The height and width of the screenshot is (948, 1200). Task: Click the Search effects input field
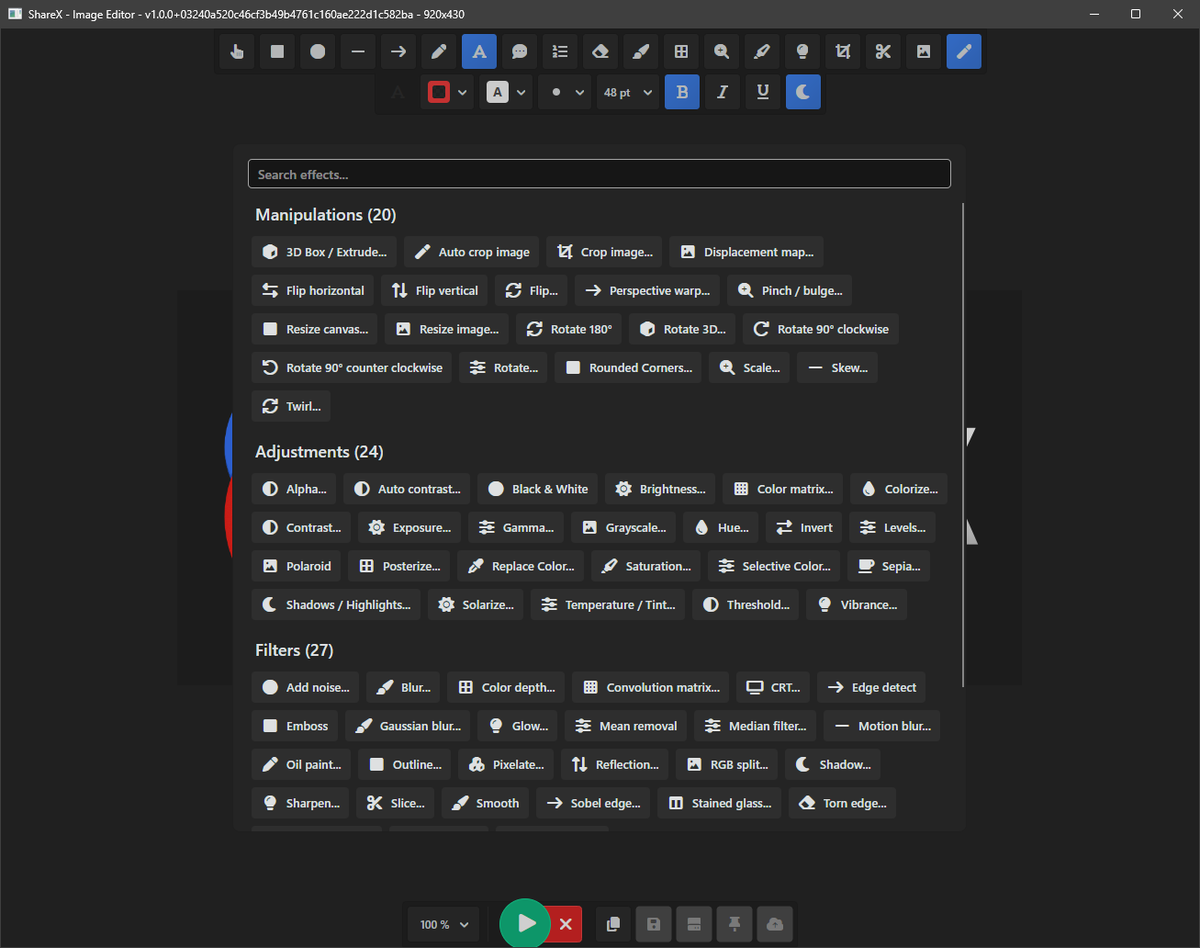click(599, 174)
